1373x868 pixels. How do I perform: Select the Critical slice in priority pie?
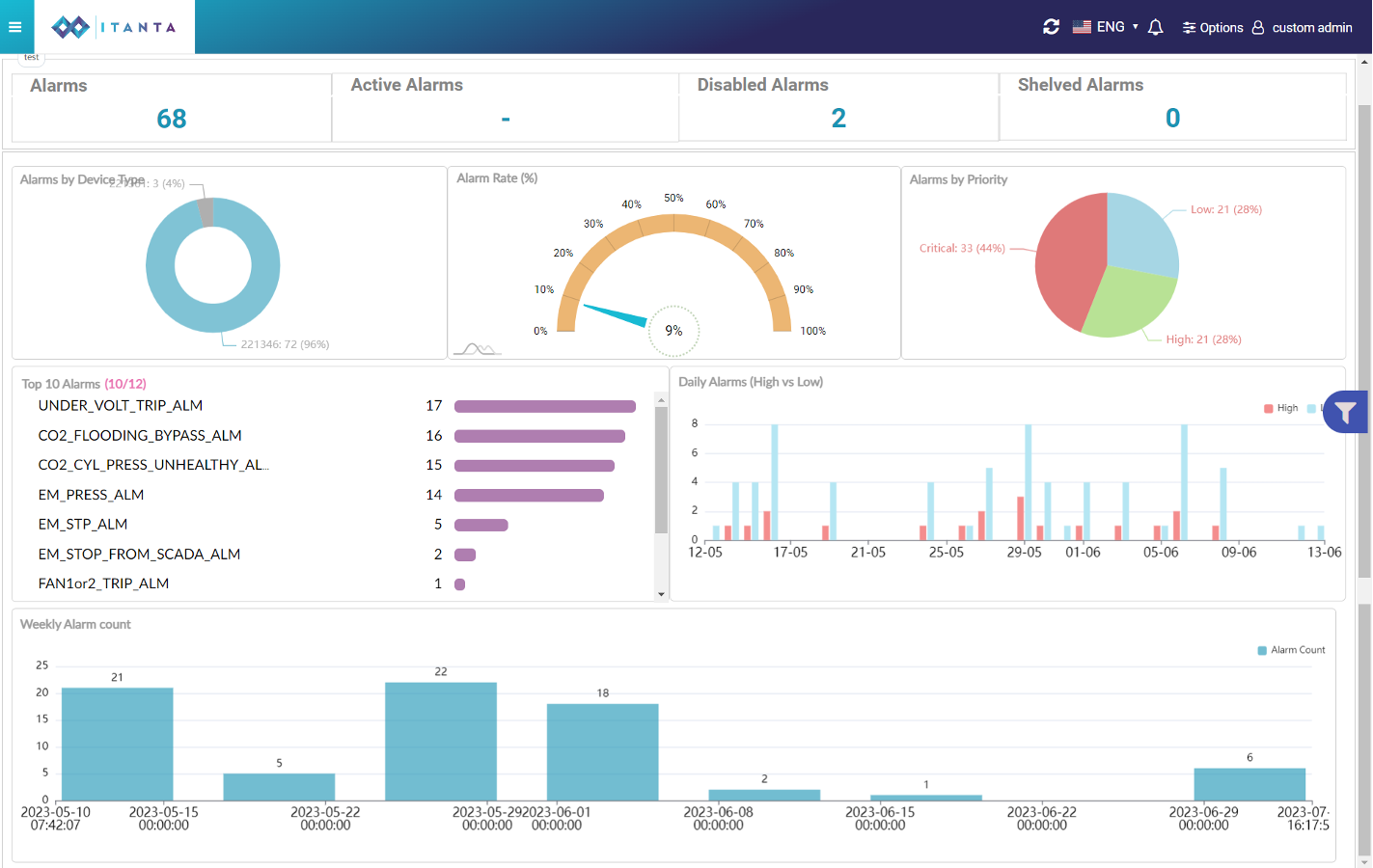1069,262
